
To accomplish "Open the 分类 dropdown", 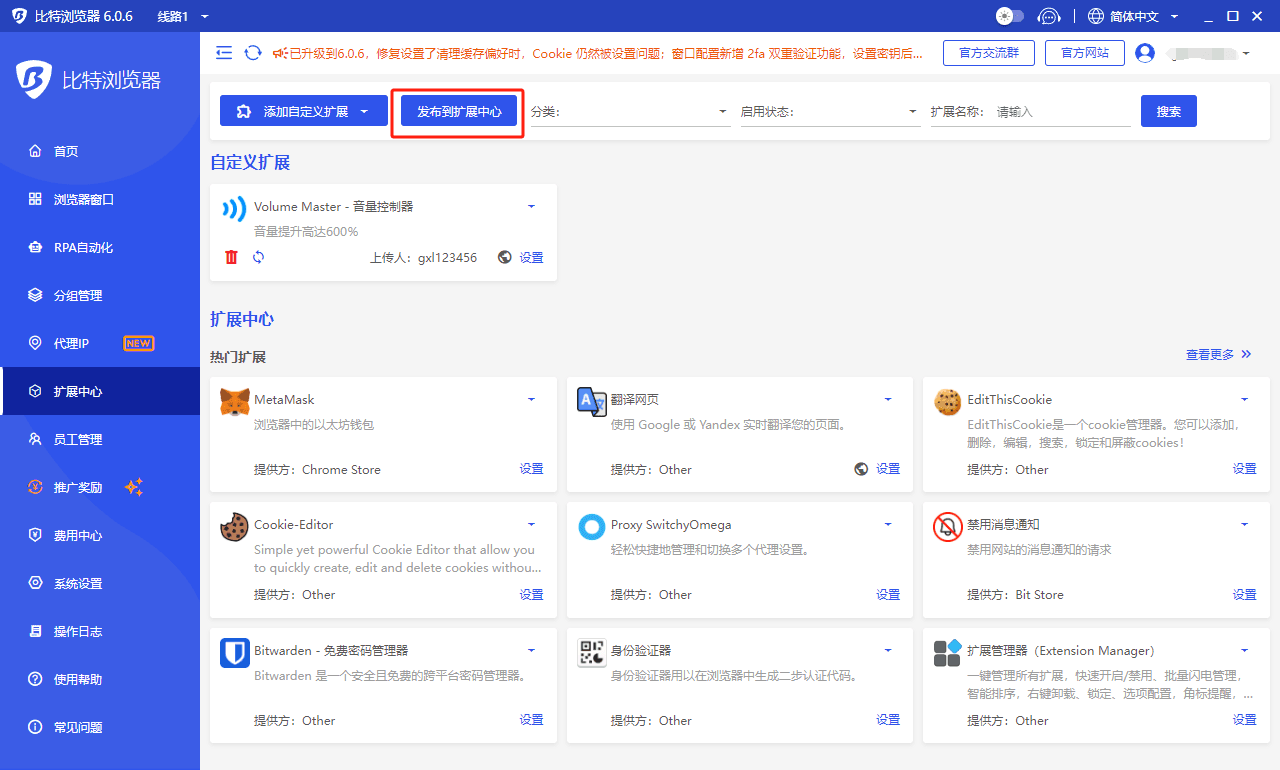I will [629, 112].
